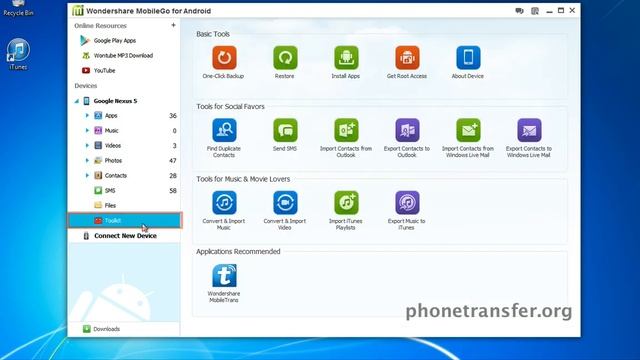Expand the Contacts tree arrow

(87, 176)
